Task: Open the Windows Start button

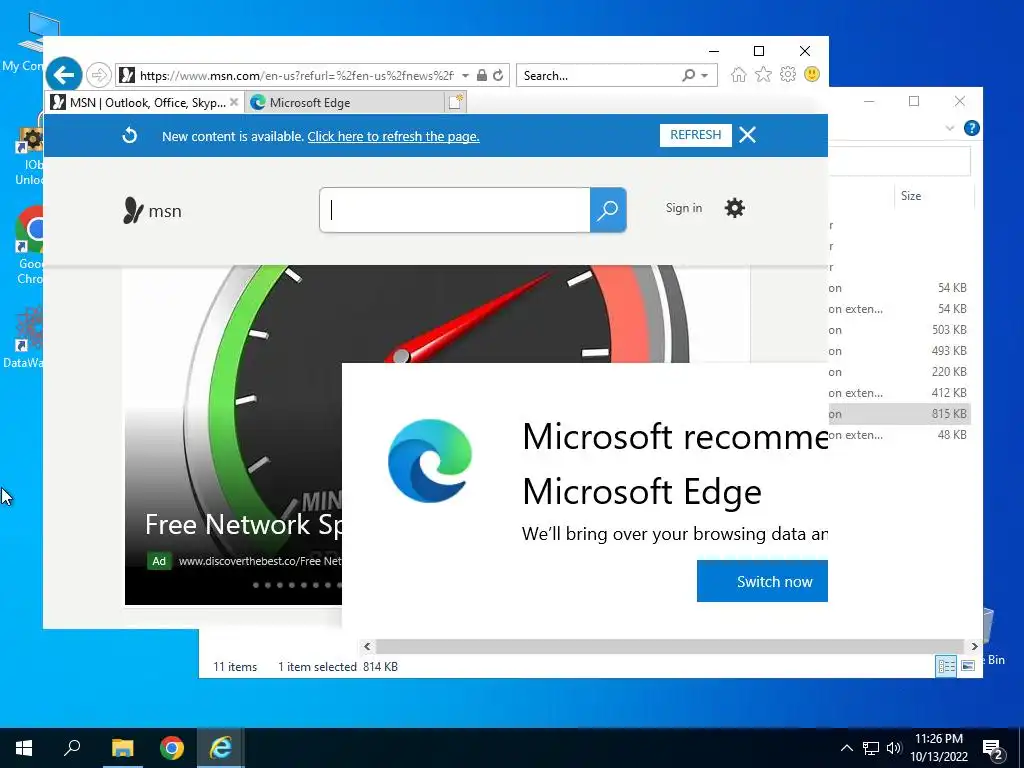Action: click(24, 748)
